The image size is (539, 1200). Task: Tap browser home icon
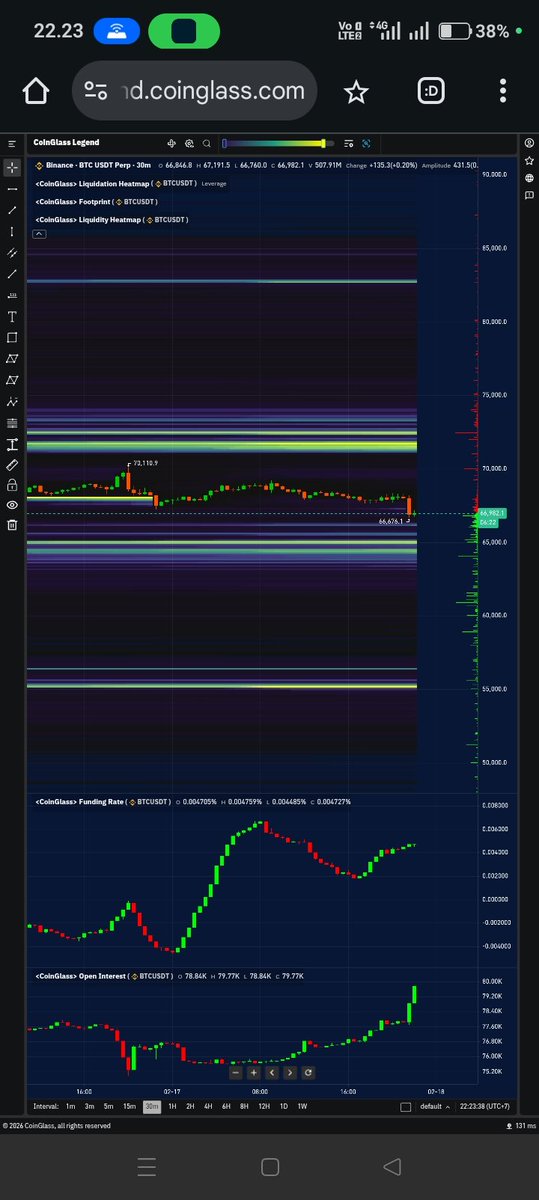point(35,92)
